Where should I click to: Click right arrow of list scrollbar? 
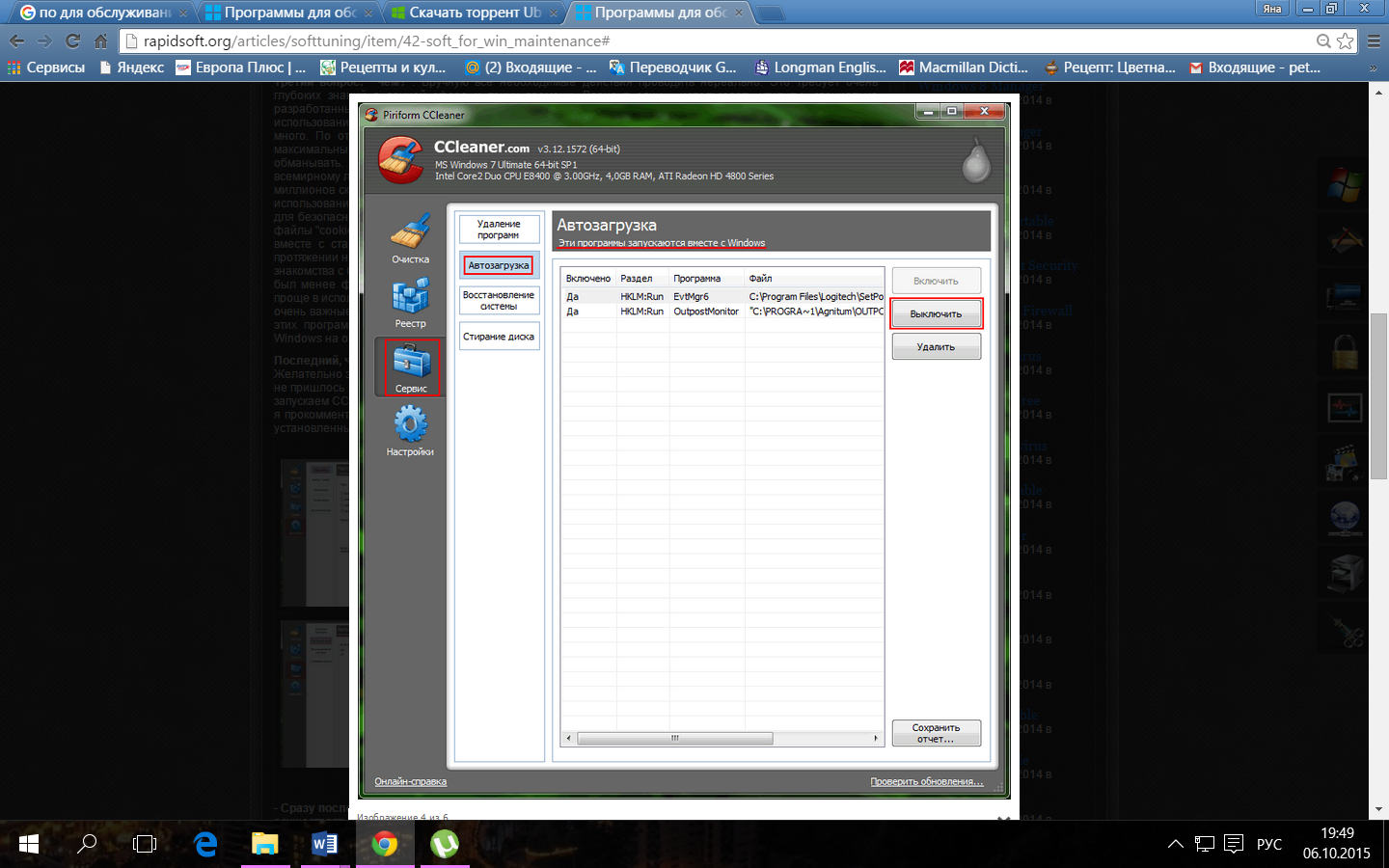click(x=876, y=738)
